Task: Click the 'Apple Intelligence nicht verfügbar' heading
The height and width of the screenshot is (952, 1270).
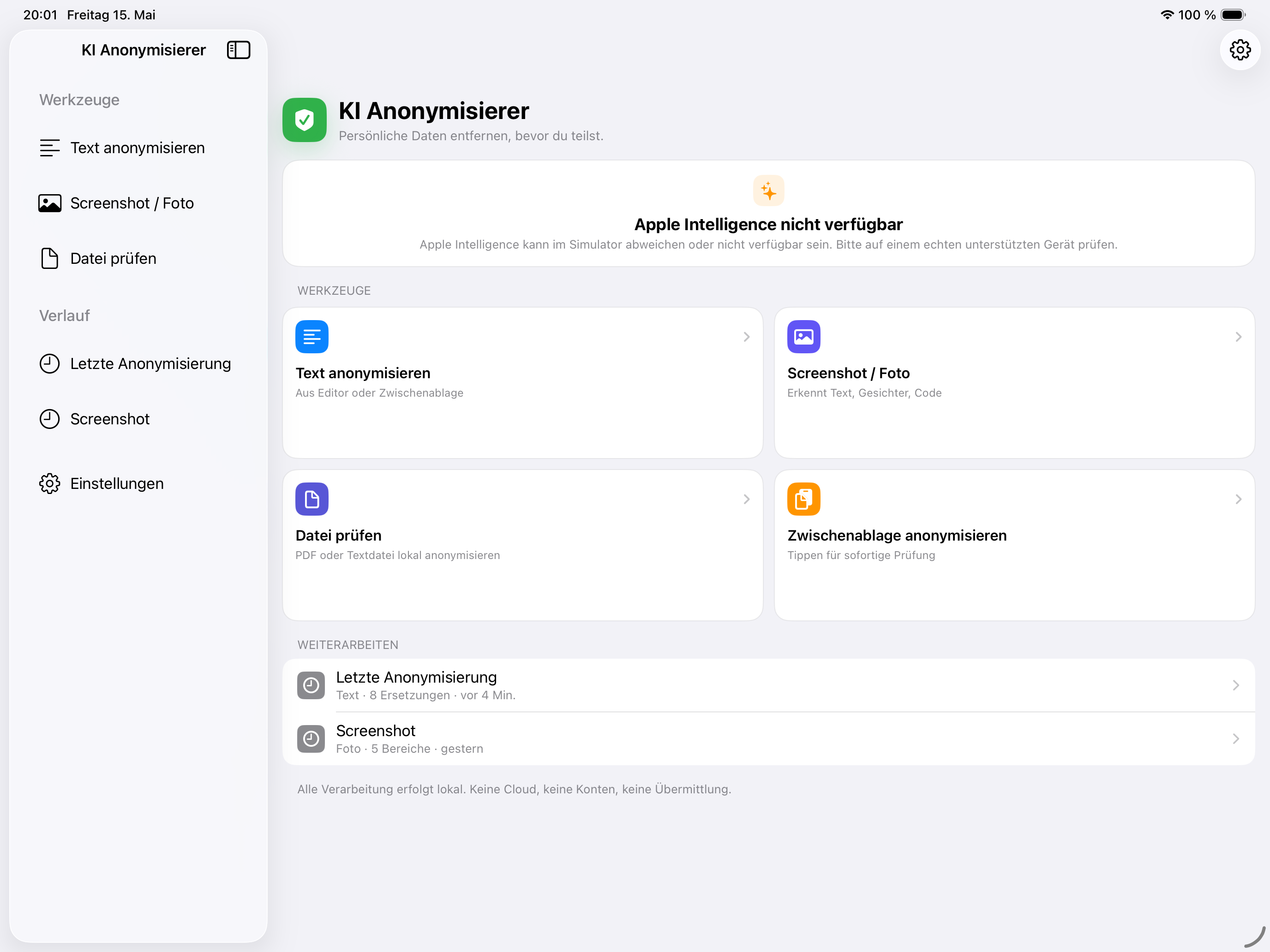Action: (x=768, y=224)
